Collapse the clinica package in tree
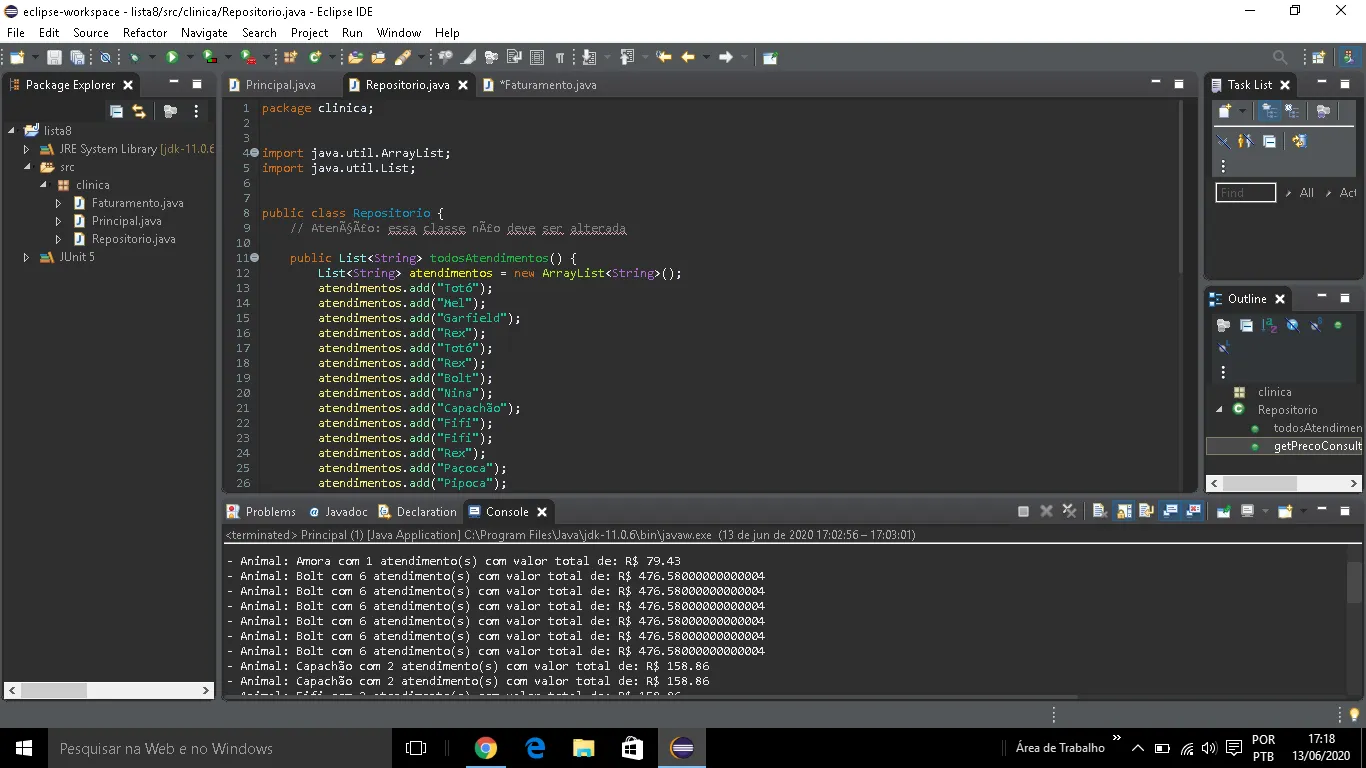1366x768 pixels. [x=44, y=185]
